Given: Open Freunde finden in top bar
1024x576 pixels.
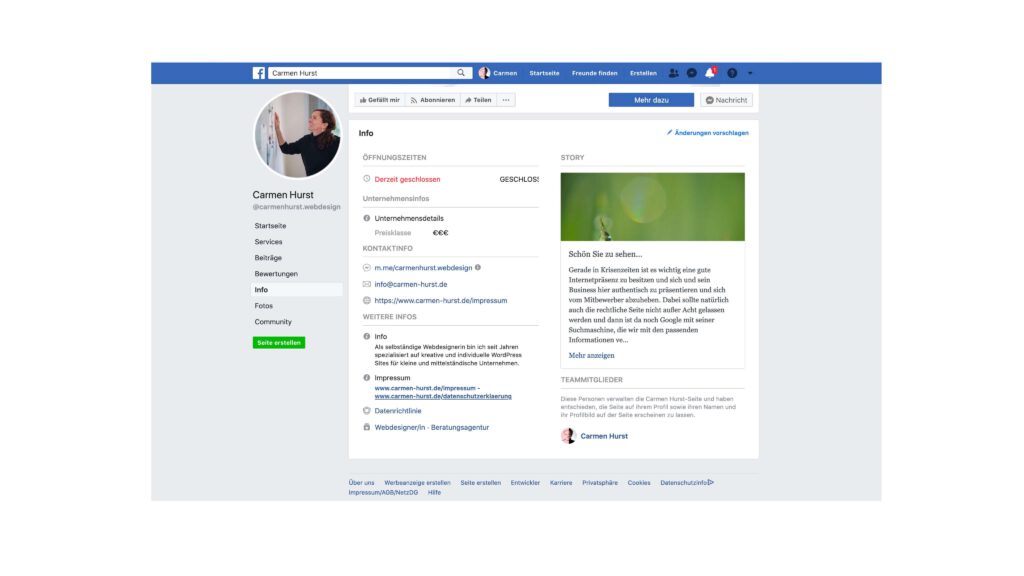Looking at the screenshot, I should click(594, 73).
